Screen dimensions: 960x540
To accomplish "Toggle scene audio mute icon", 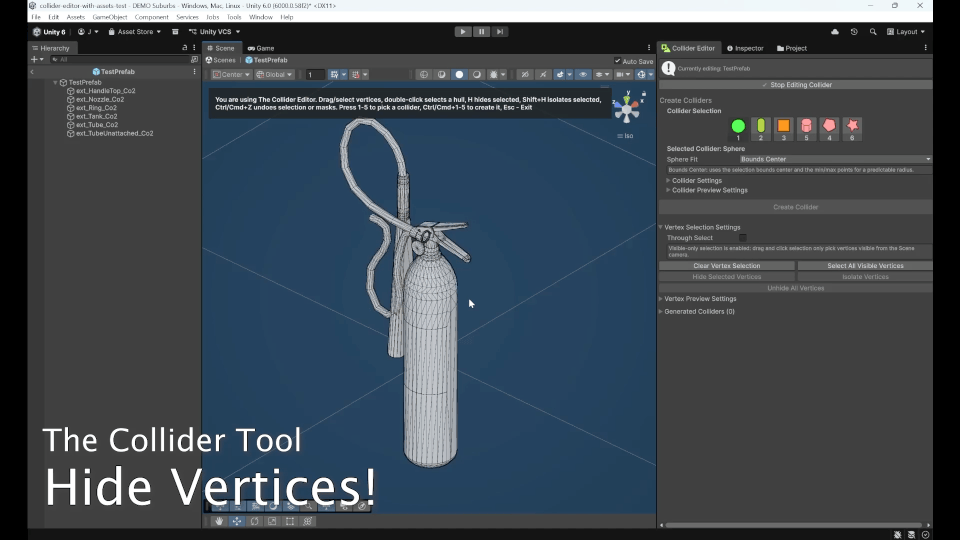I will pyautogui.click(x=543, y=75).
